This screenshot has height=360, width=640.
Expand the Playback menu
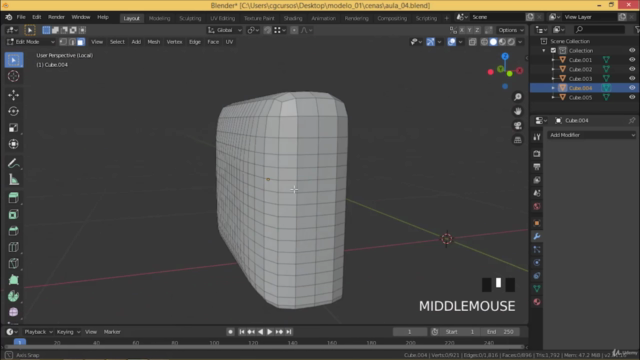[x=38, y=332]
